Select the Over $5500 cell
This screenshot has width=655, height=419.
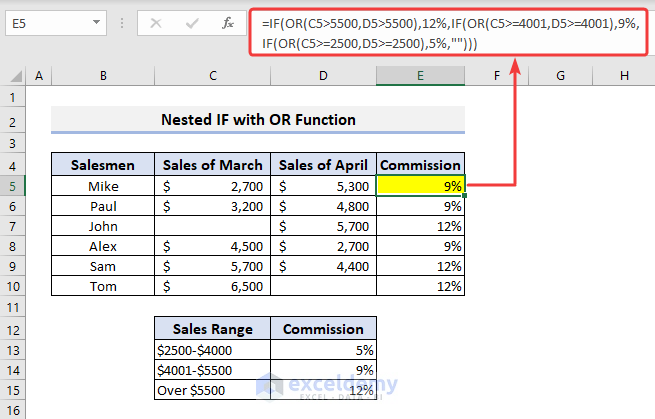coord(212,391)
